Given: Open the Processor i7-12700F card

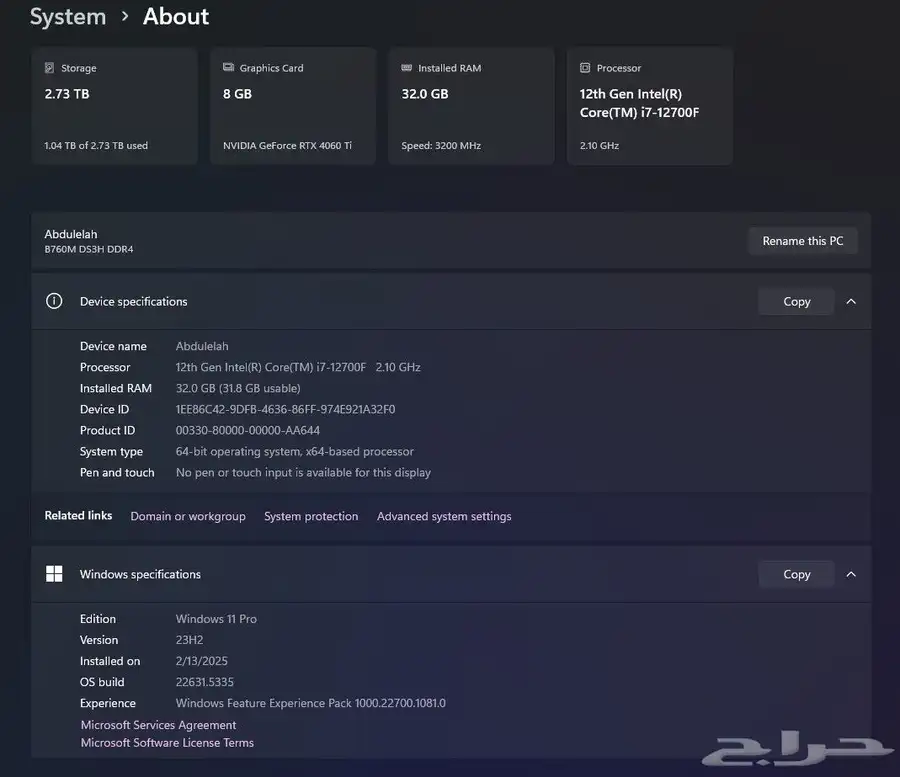Looking at the screenshot, I should click(650, 106).
